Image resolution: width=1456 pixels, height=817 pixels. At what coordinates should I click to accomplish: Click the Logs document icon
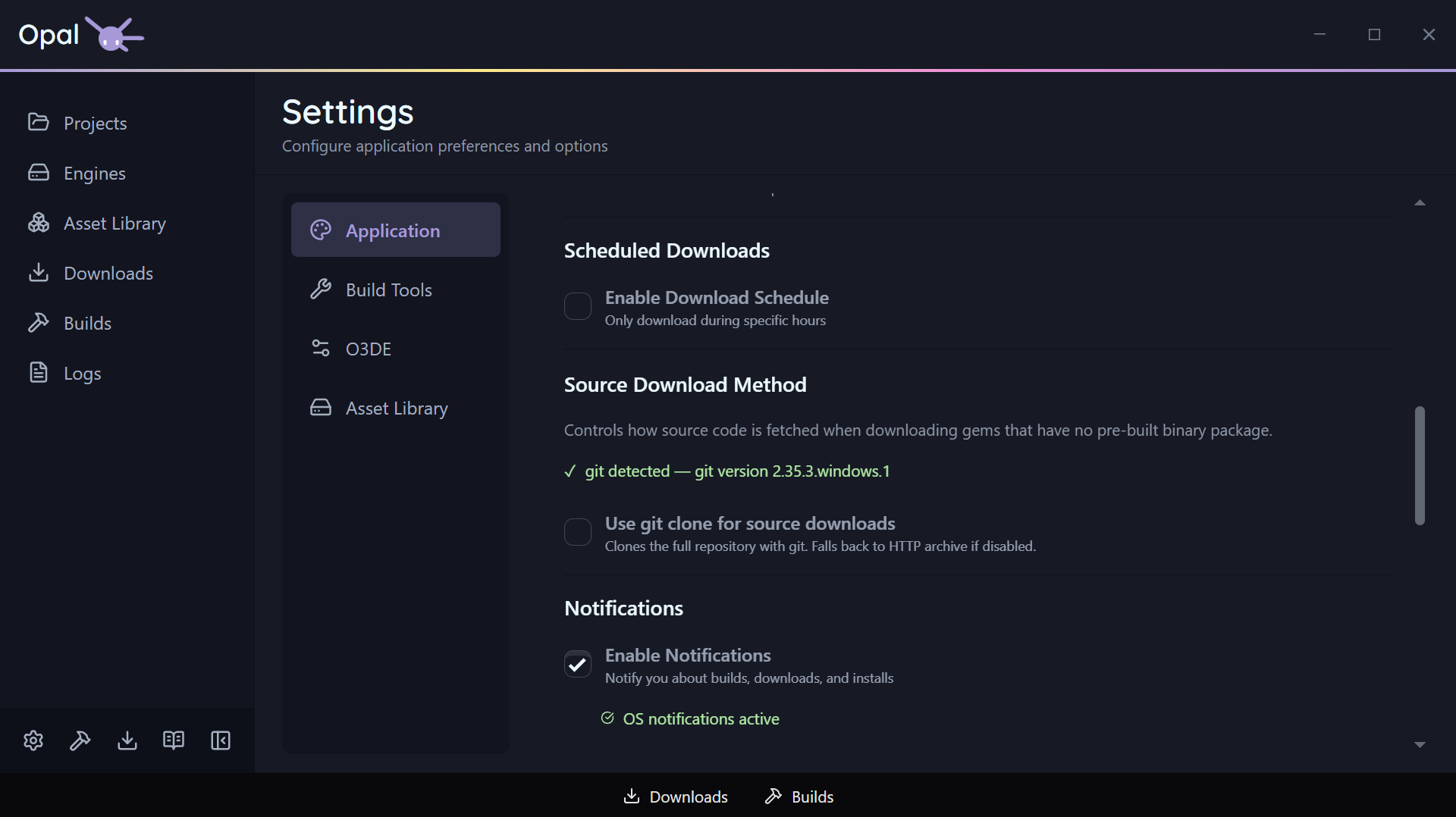(38, 372)
